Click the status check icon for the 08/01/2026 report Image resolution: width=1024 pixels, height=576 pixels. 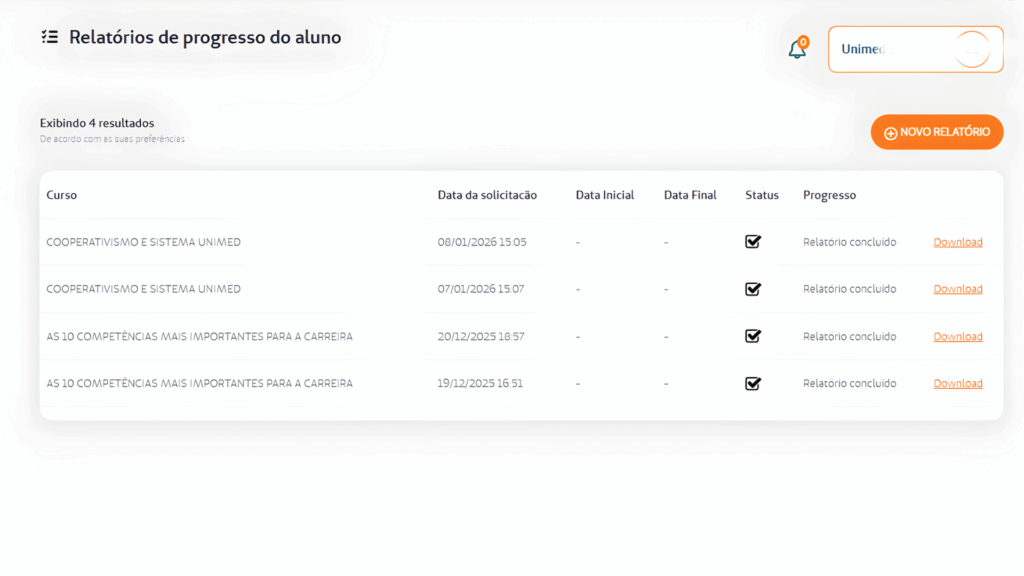pos(753,242)
